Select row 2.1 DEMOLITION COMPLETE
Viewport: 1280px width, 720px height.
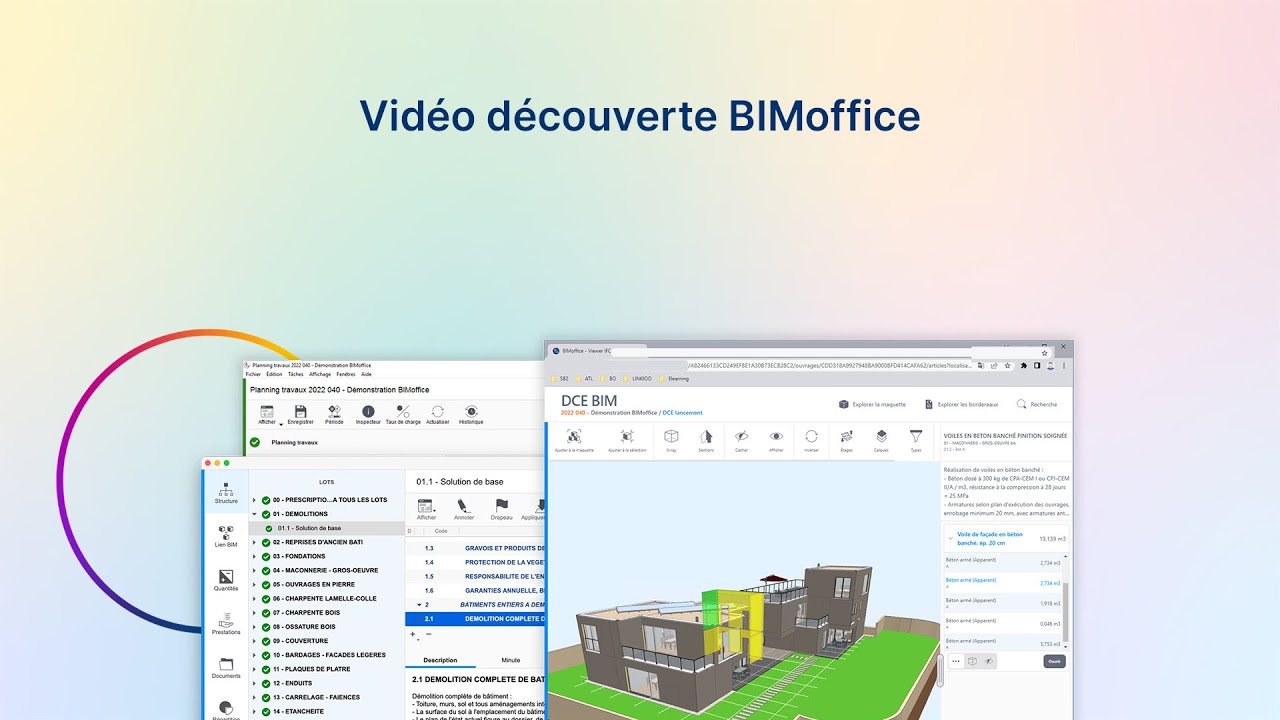(476, 619)
